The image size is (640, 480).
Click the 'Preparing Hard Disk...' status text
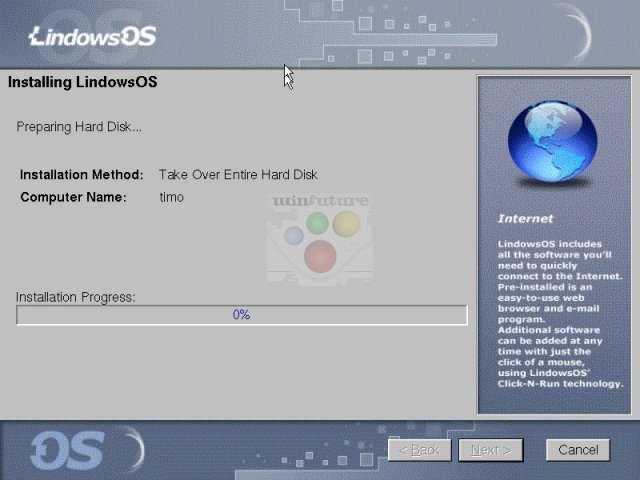coord(79,127)
